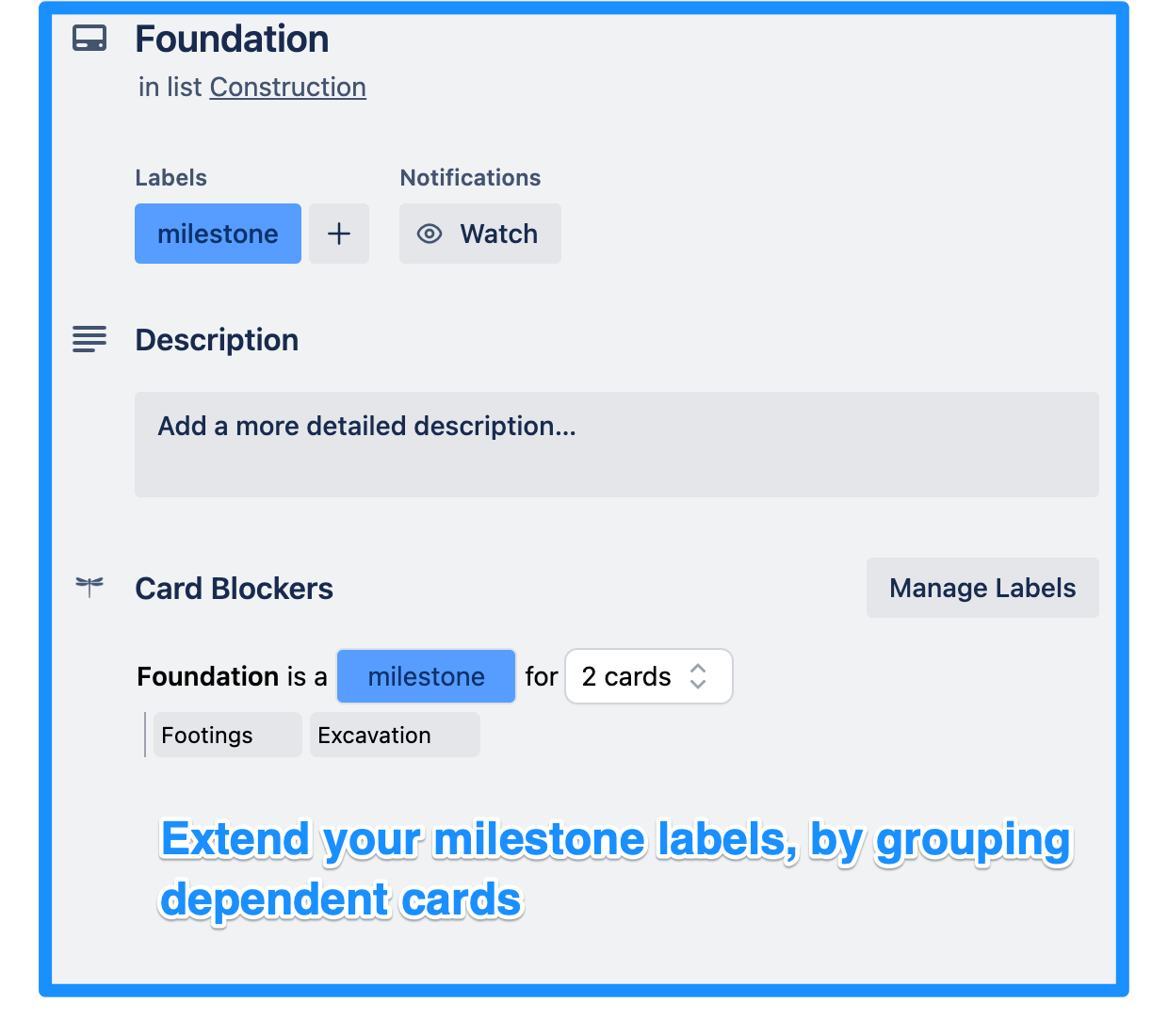Open label picker with the plus button

click(338, 234)
